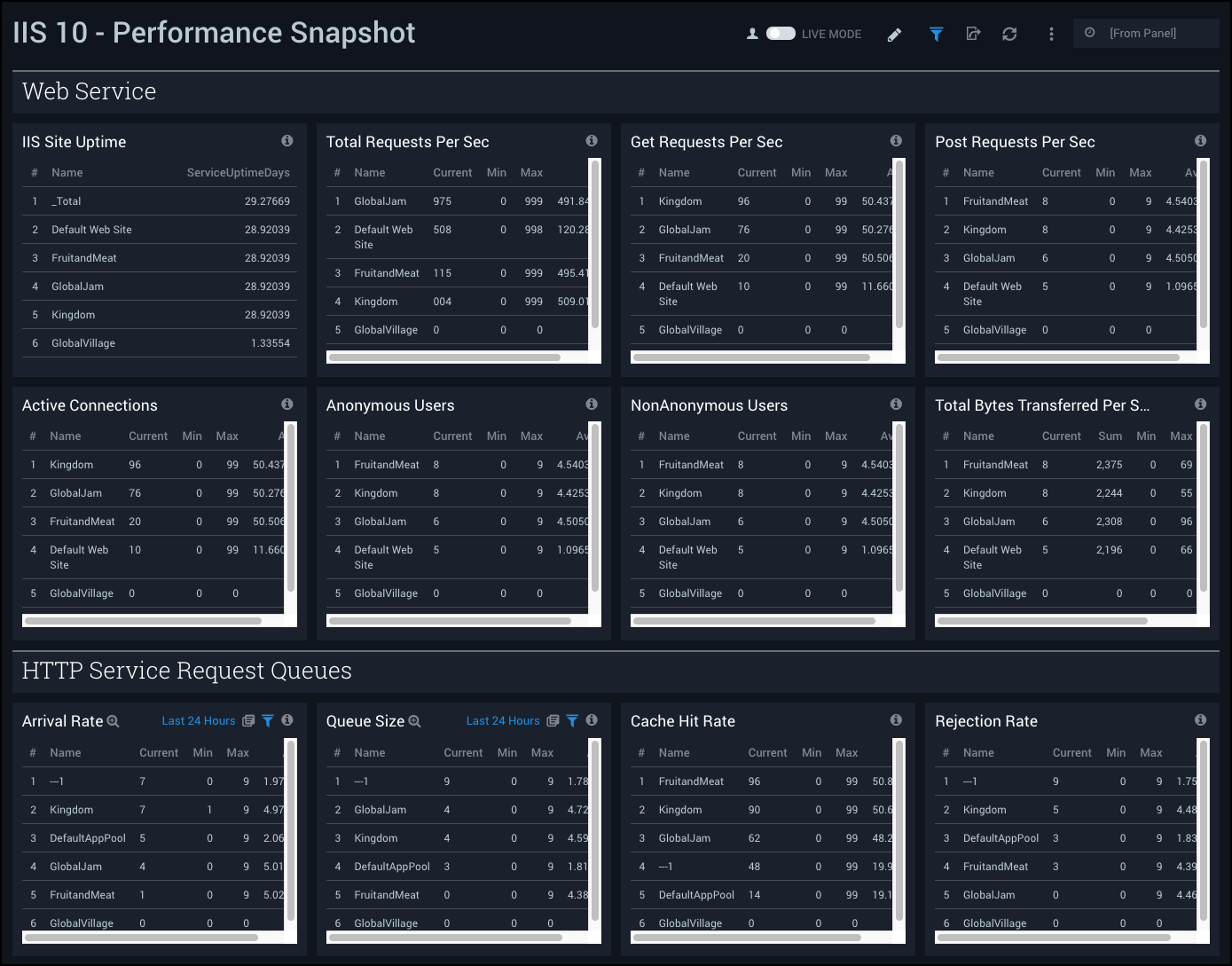
Task: Click horizontal scrollbar in Anonymous Users panel
Action: pyautogui.click(x=450, y=621)
